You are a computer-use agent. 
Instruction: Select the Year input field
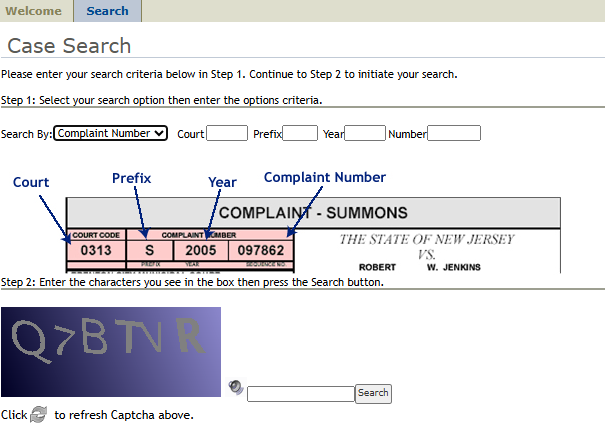365,133
